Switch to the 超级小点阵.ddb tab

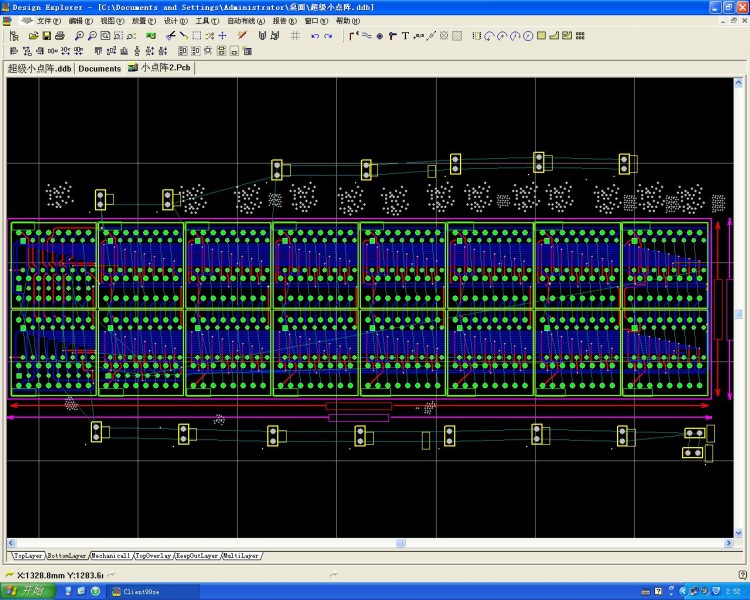pos(39,69)
